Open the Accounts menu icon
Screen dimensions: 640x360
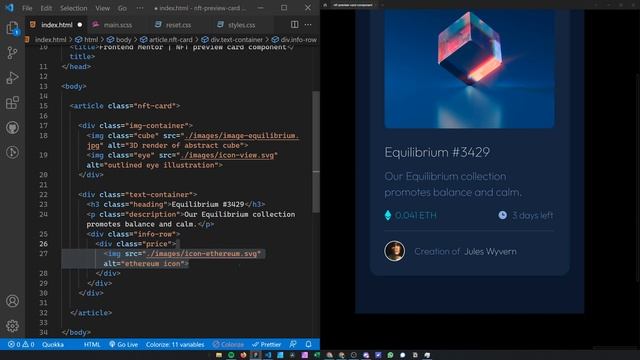click(12, 301)
